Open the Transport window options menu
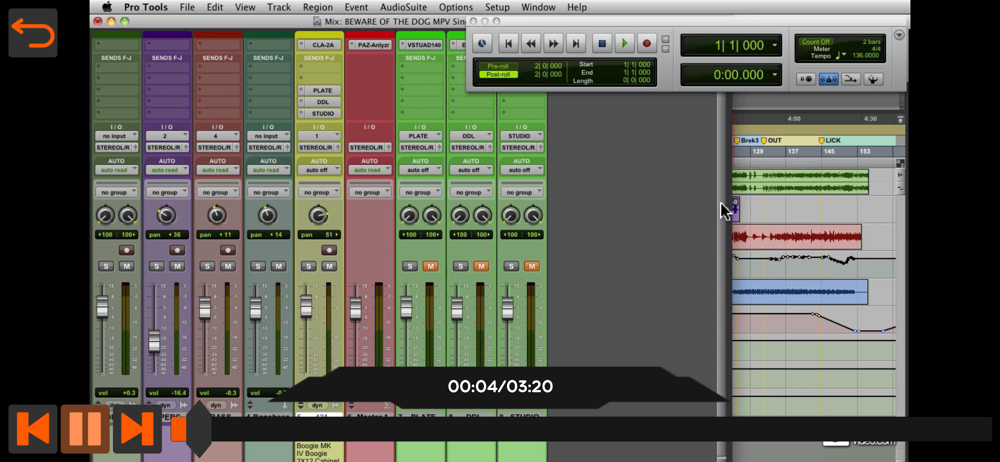 click(900, 35)
